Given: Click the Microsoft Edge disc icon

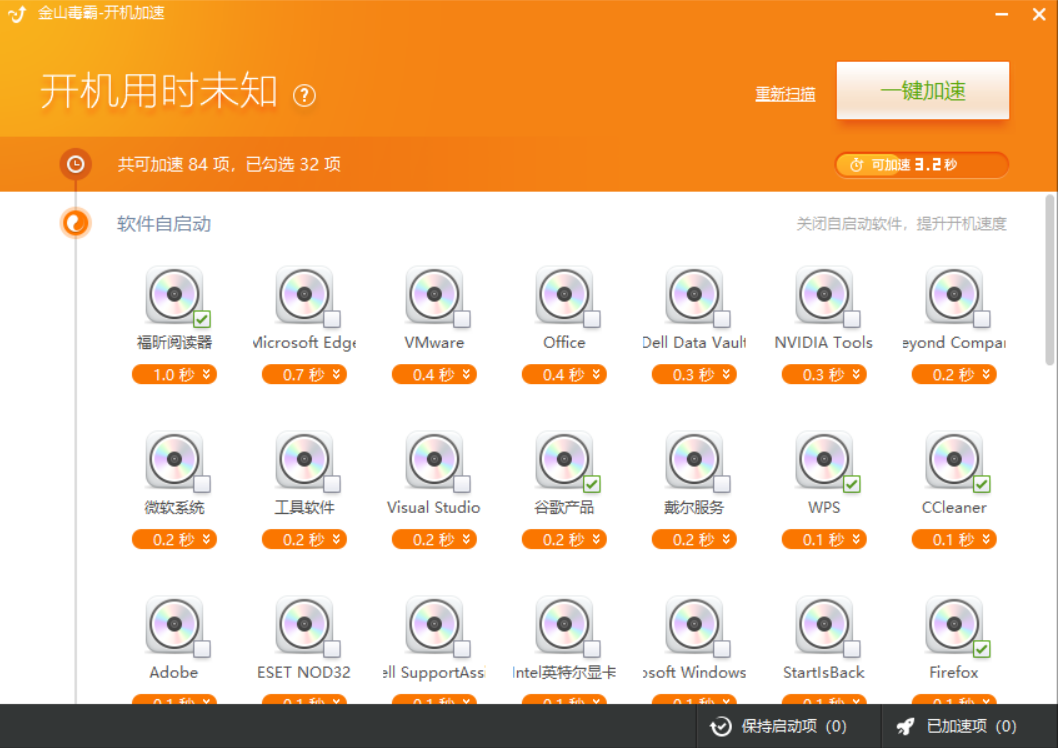Looking at the screenshot, I should click(x=304, y=295).
